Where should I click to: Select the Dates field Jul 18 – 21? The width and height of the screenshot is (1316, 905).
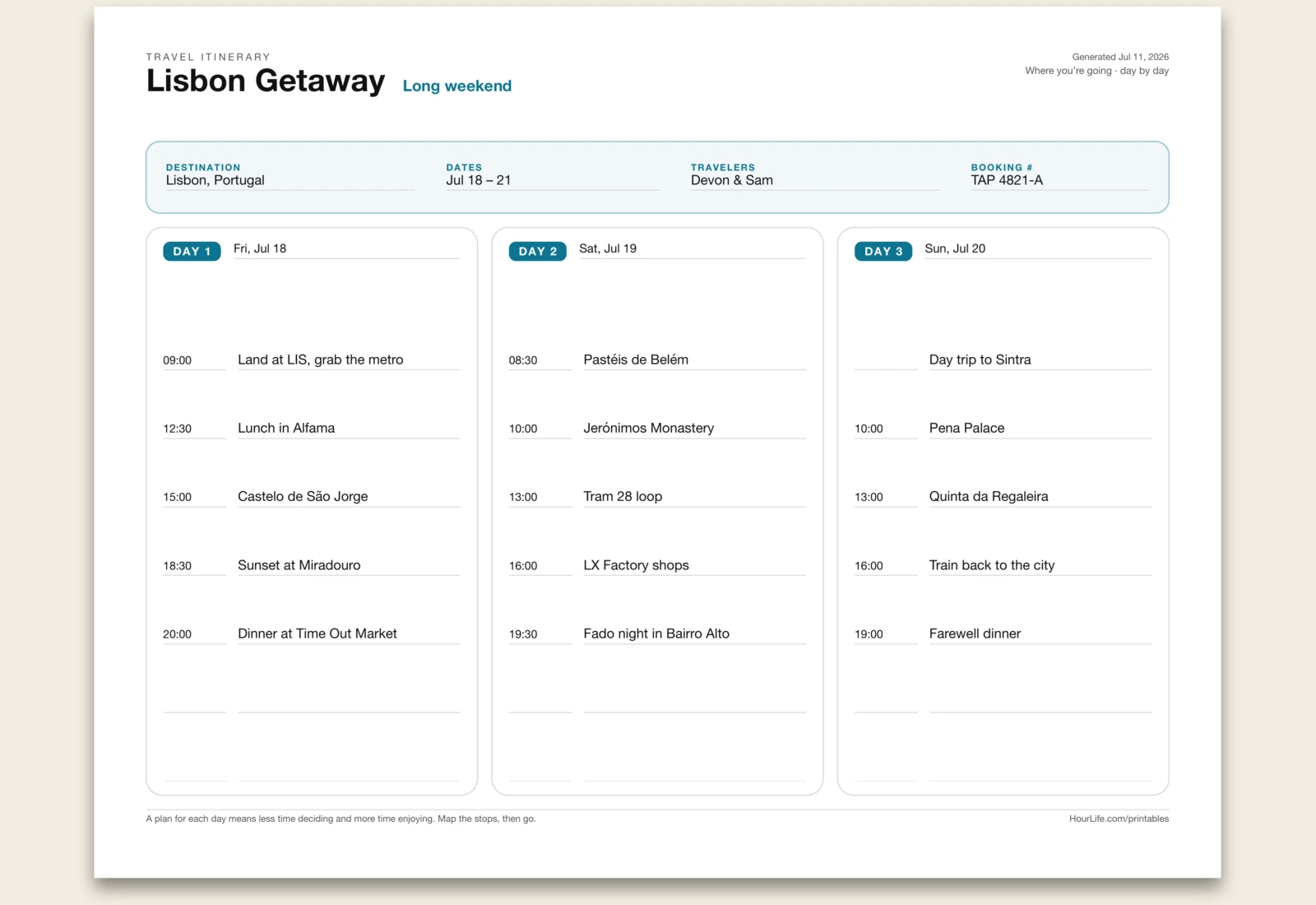click(553, 181)
